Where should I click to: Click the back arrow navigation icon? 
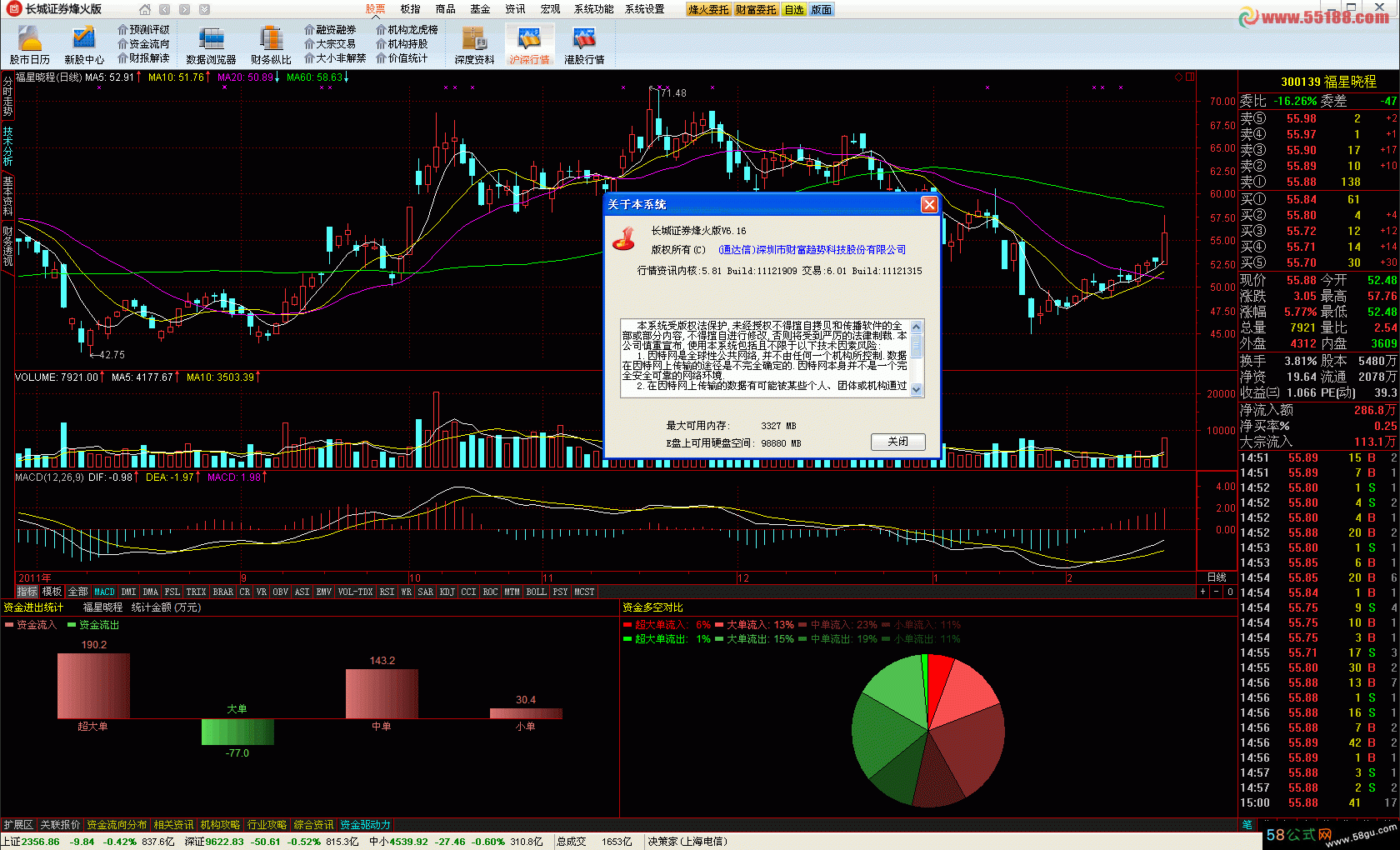(x=164, y=10)
